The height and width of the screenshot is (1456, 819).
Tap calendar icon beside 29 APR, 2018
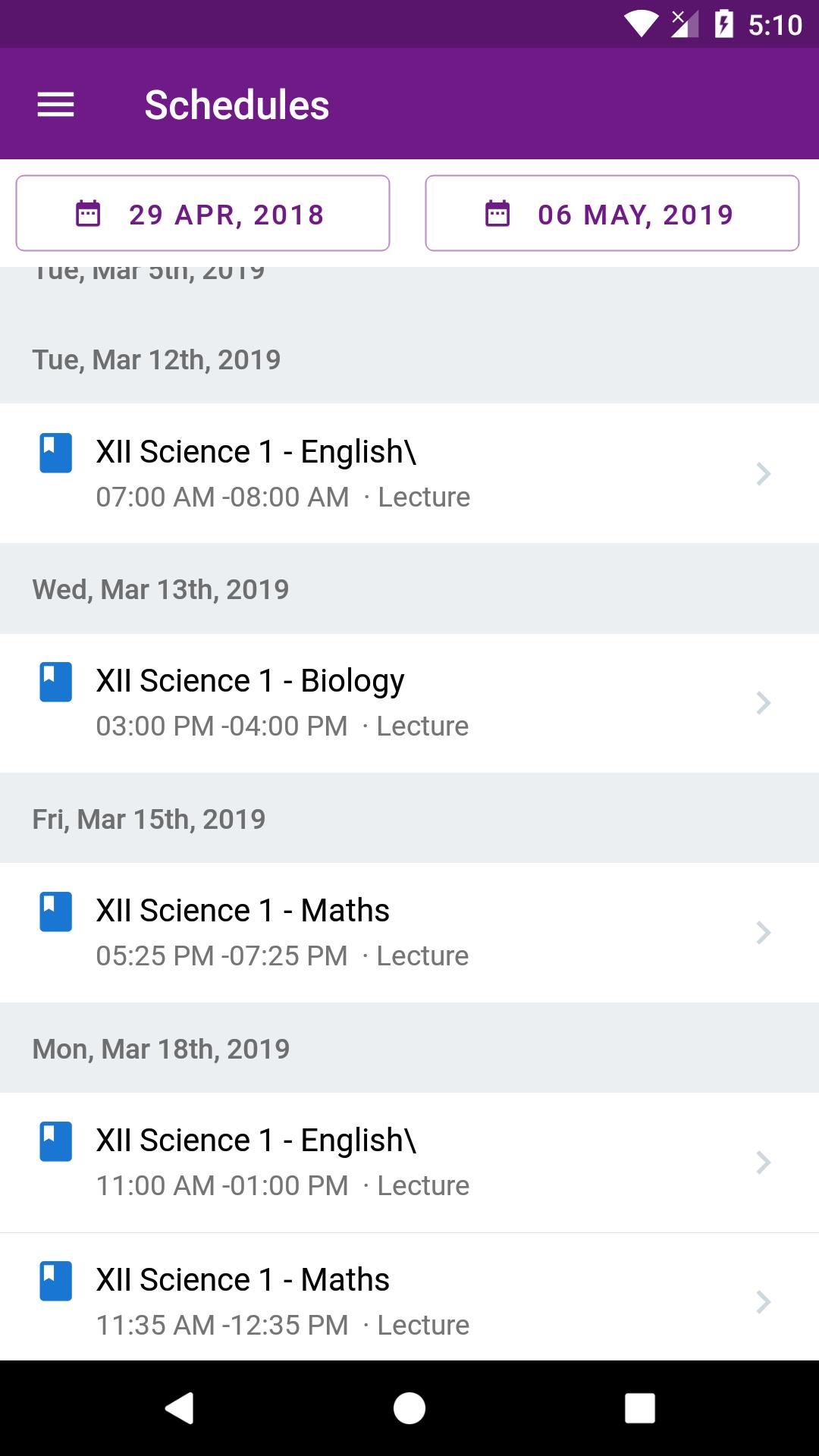tap(88, 214)
